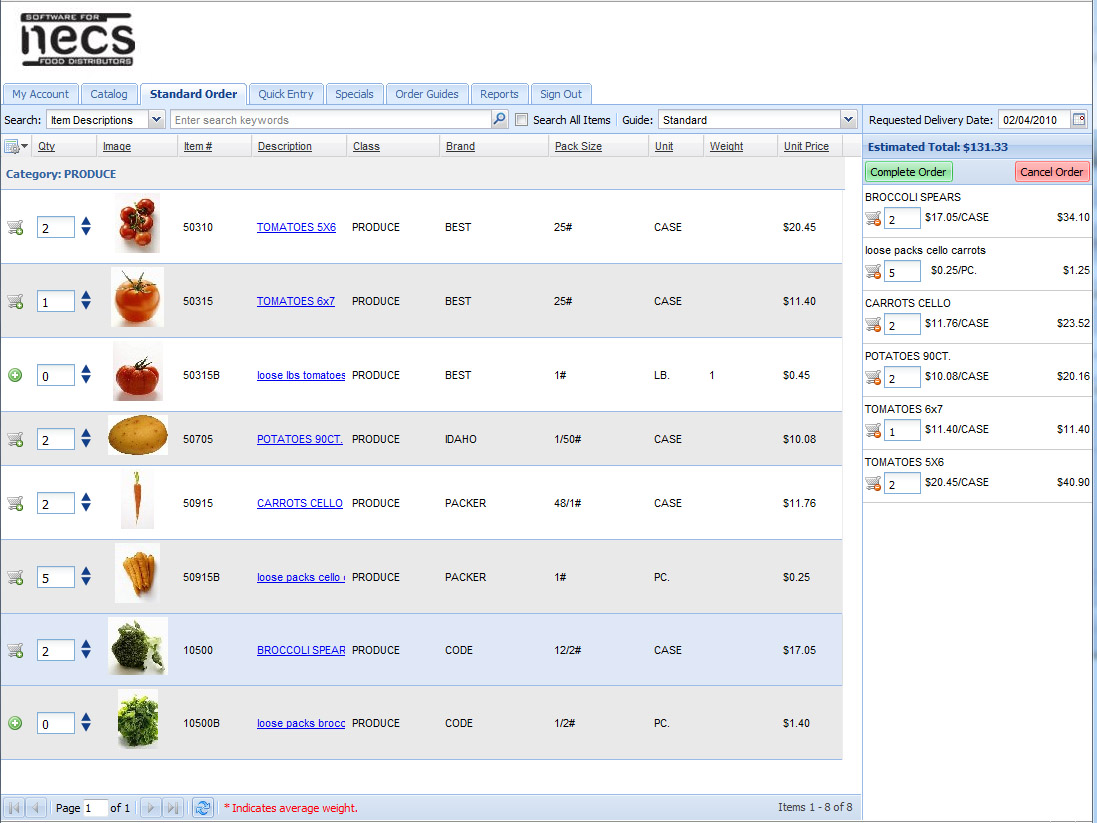Viewport: 1097px width, 823px height.
Task: Remove loose packs cello carrots from order cart
Action: [873, 272]
